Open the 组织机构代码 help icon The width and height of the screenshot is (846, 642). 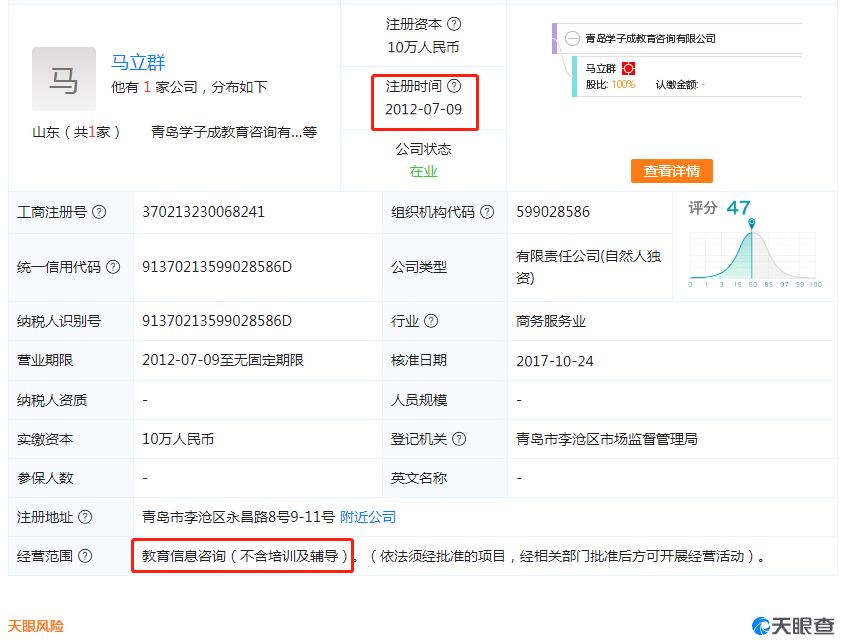click(487, 212)
